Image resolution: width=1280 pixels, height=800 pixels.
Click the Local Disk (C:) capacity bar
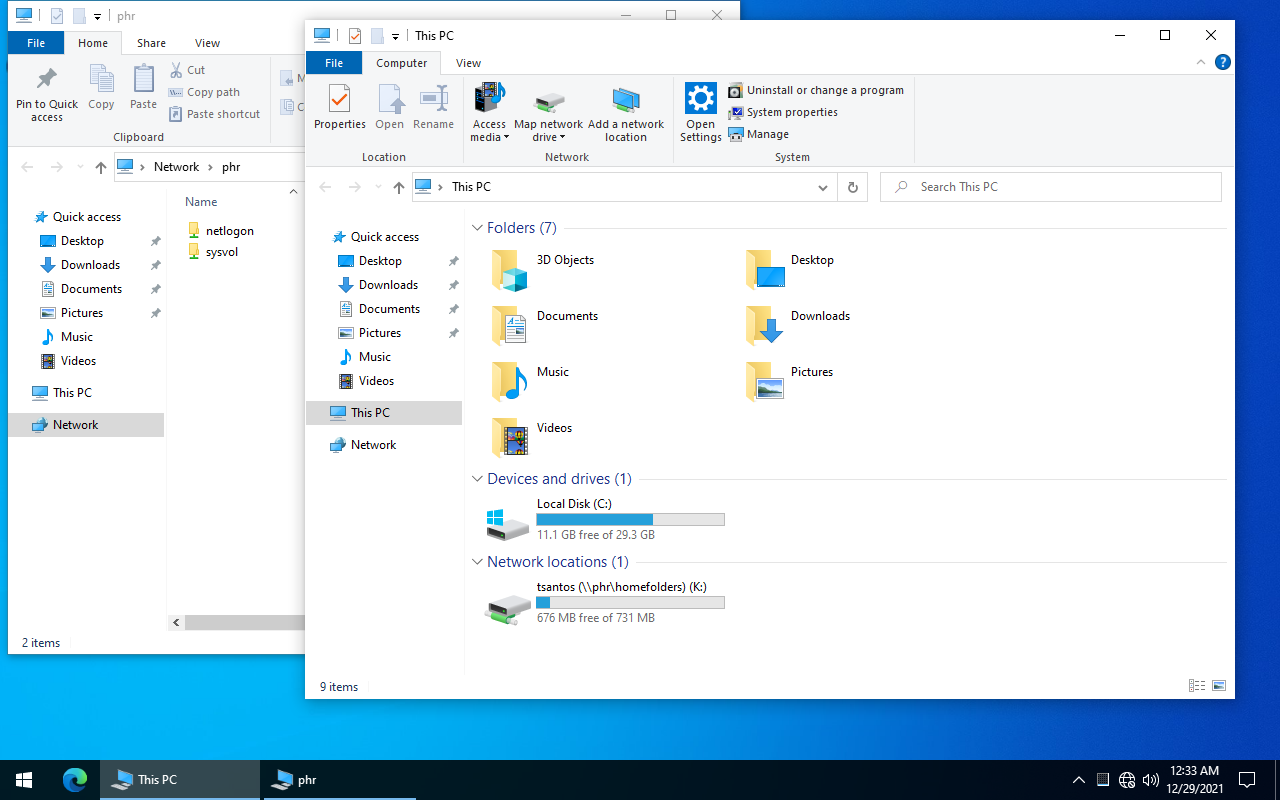(x=630, y=519)
